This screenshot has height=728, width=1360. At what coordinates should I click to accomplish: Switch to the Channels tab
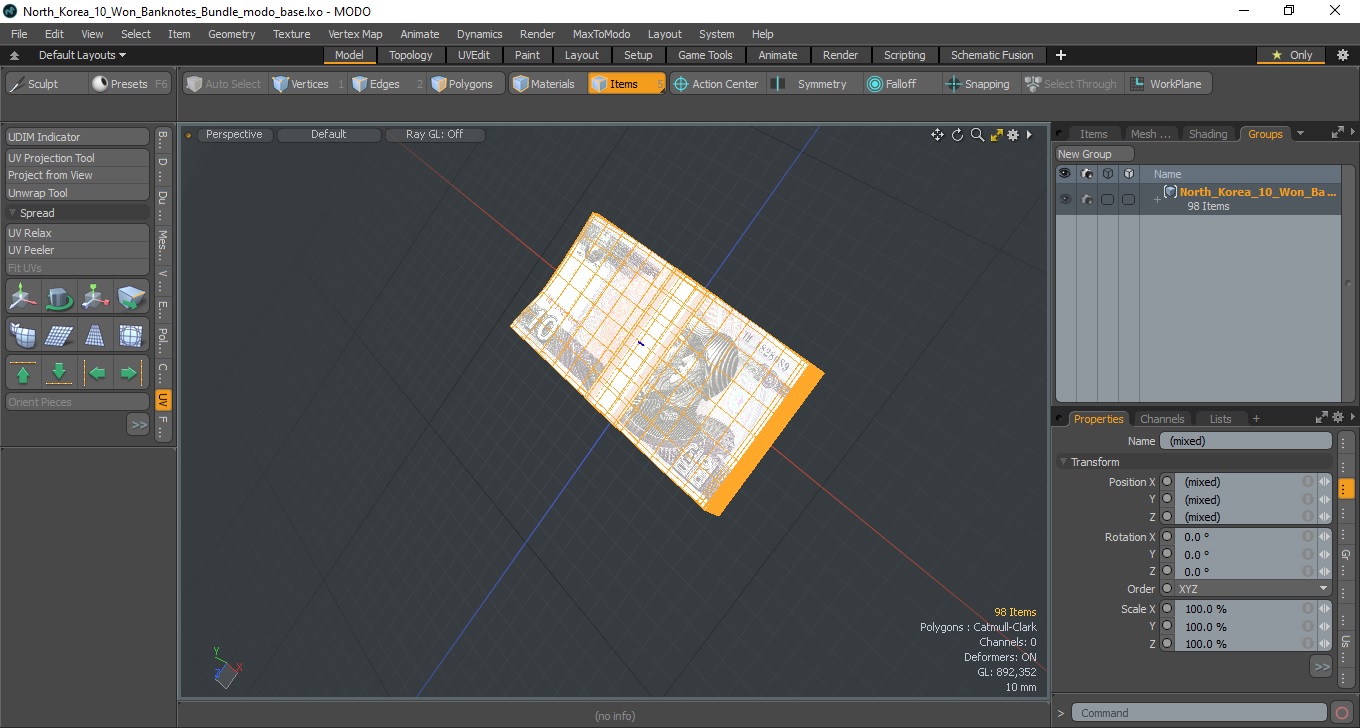1162,419
